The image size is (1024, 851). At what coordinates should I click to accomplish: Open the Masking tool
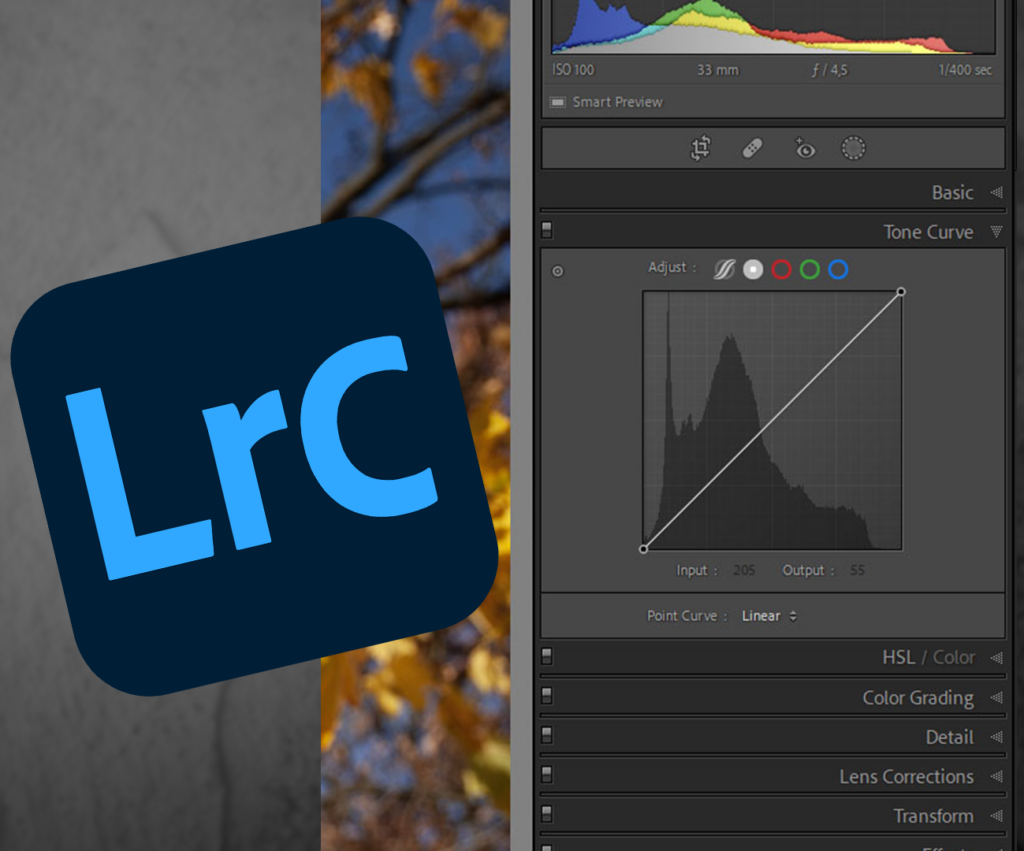click(855, 148)
